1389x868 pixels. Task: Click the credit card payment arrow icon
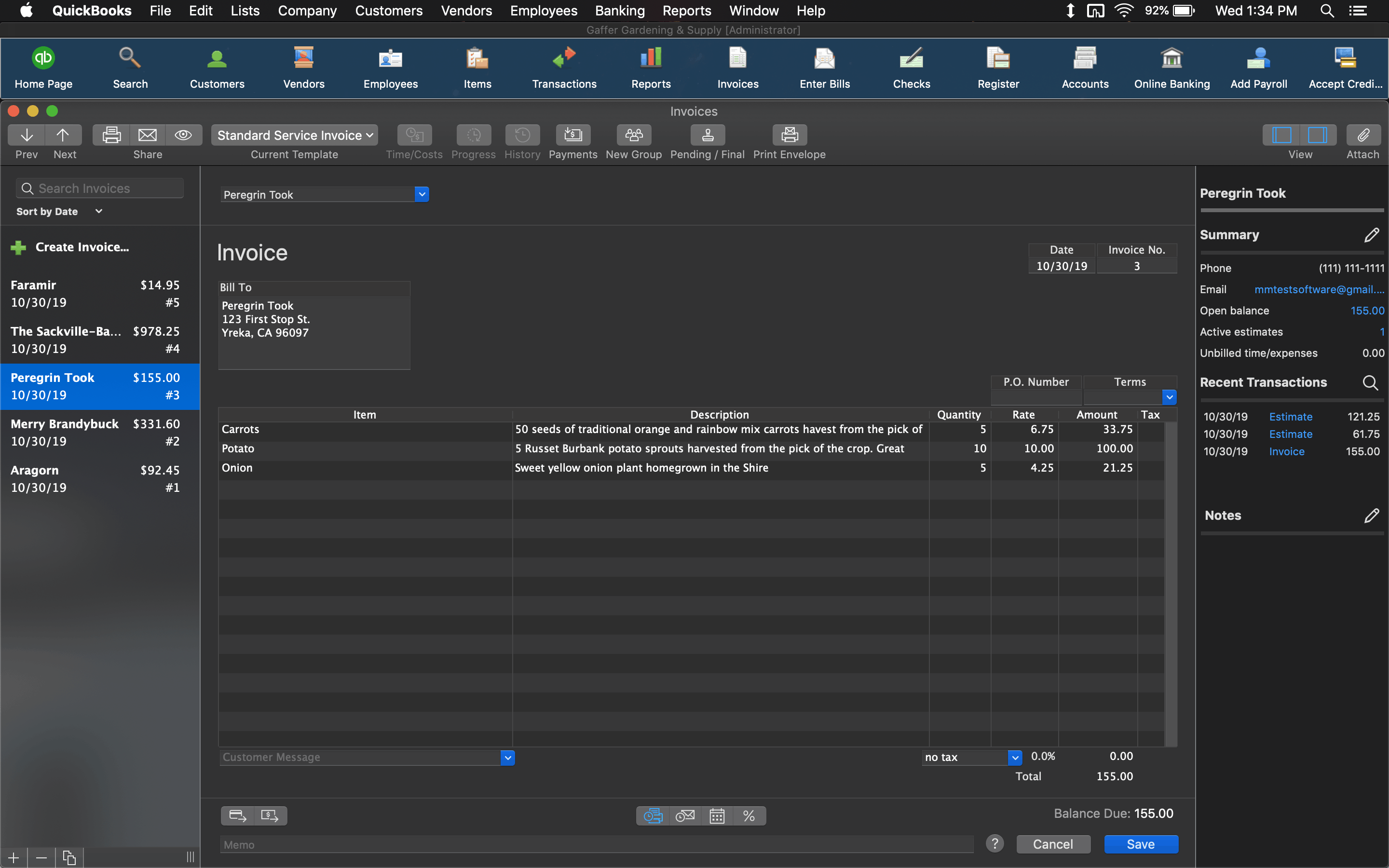[238, 816]
